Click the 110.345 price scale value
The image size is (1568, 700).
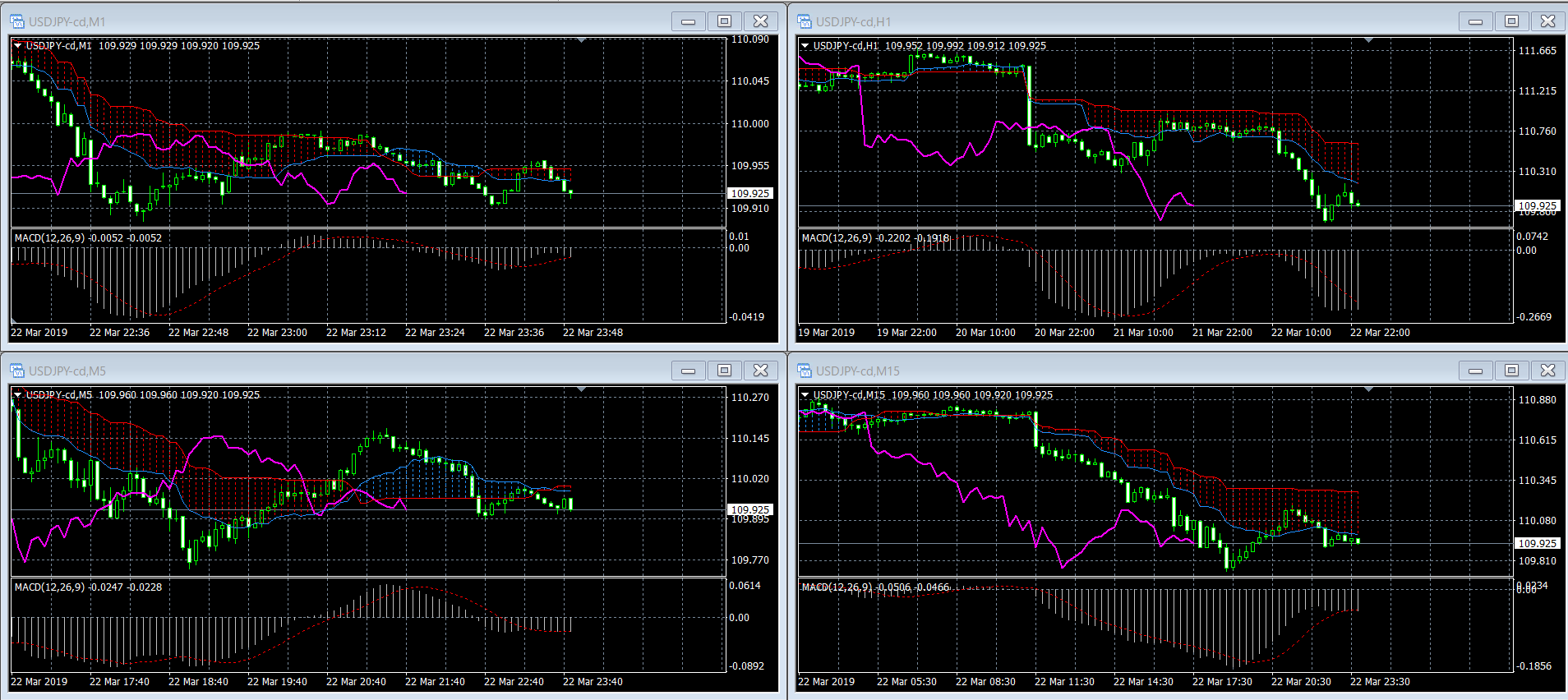1538,481
